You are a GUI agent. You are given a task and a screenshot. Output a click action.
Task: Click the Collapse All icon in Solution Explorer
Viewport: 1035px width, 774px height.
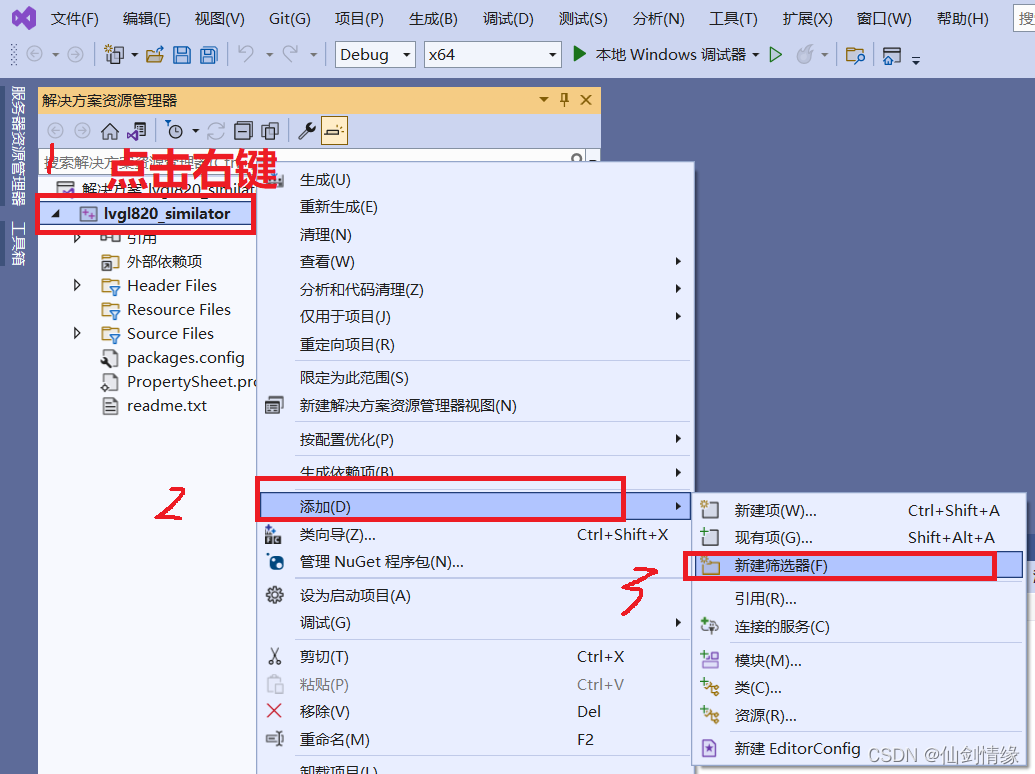click(243, 131)
